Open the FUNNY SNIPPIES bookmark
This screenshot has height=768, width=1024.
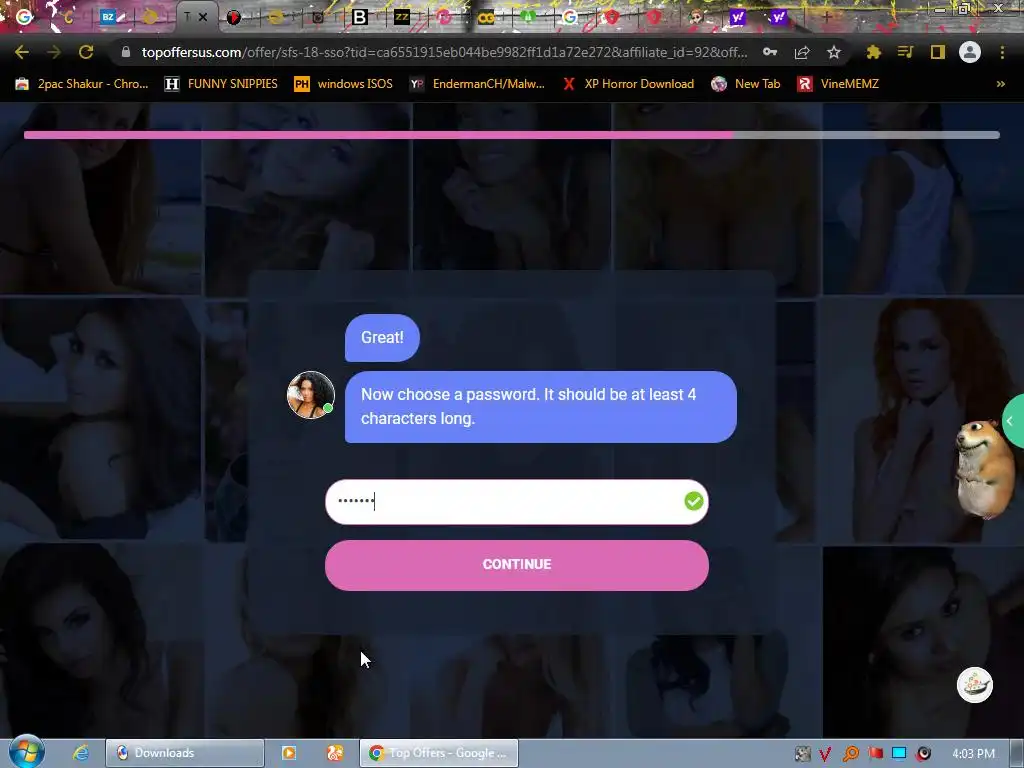[221, 84]
